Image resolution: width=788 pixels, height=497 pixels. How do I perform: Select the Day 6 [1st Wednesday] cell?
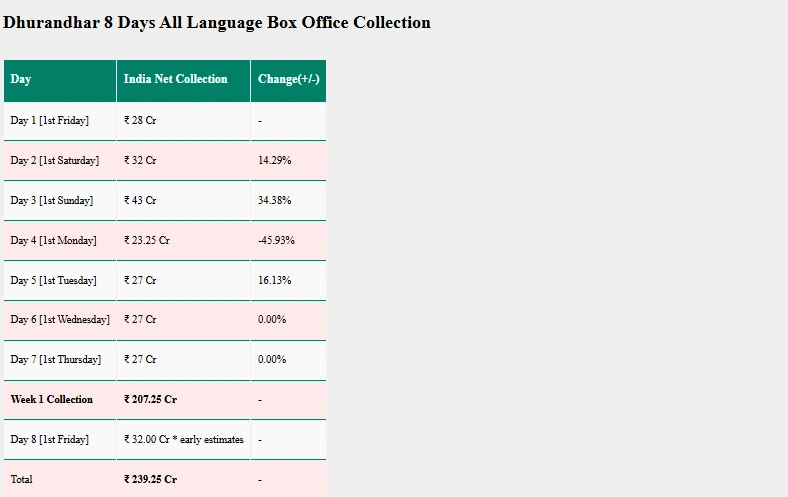point(60,320)
